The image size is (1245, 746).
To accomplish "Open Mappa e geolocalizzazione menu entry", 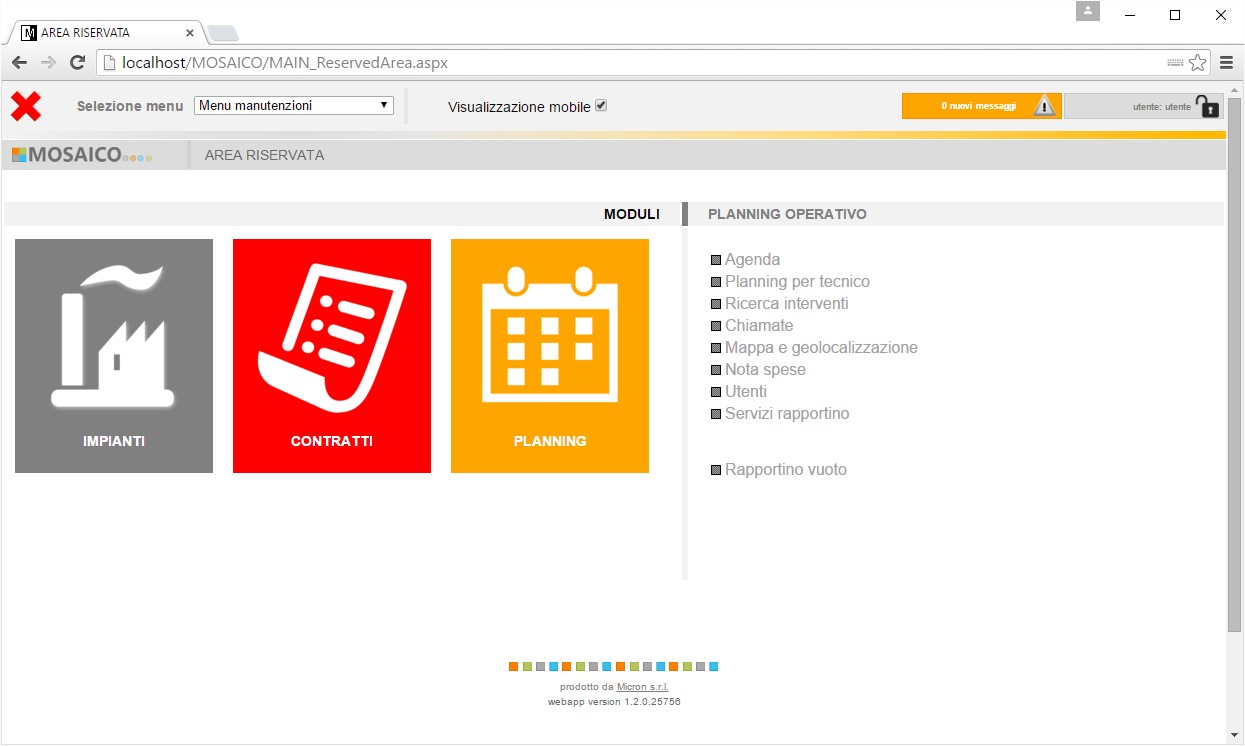I will pyautogui.click(x=821, y=348).
